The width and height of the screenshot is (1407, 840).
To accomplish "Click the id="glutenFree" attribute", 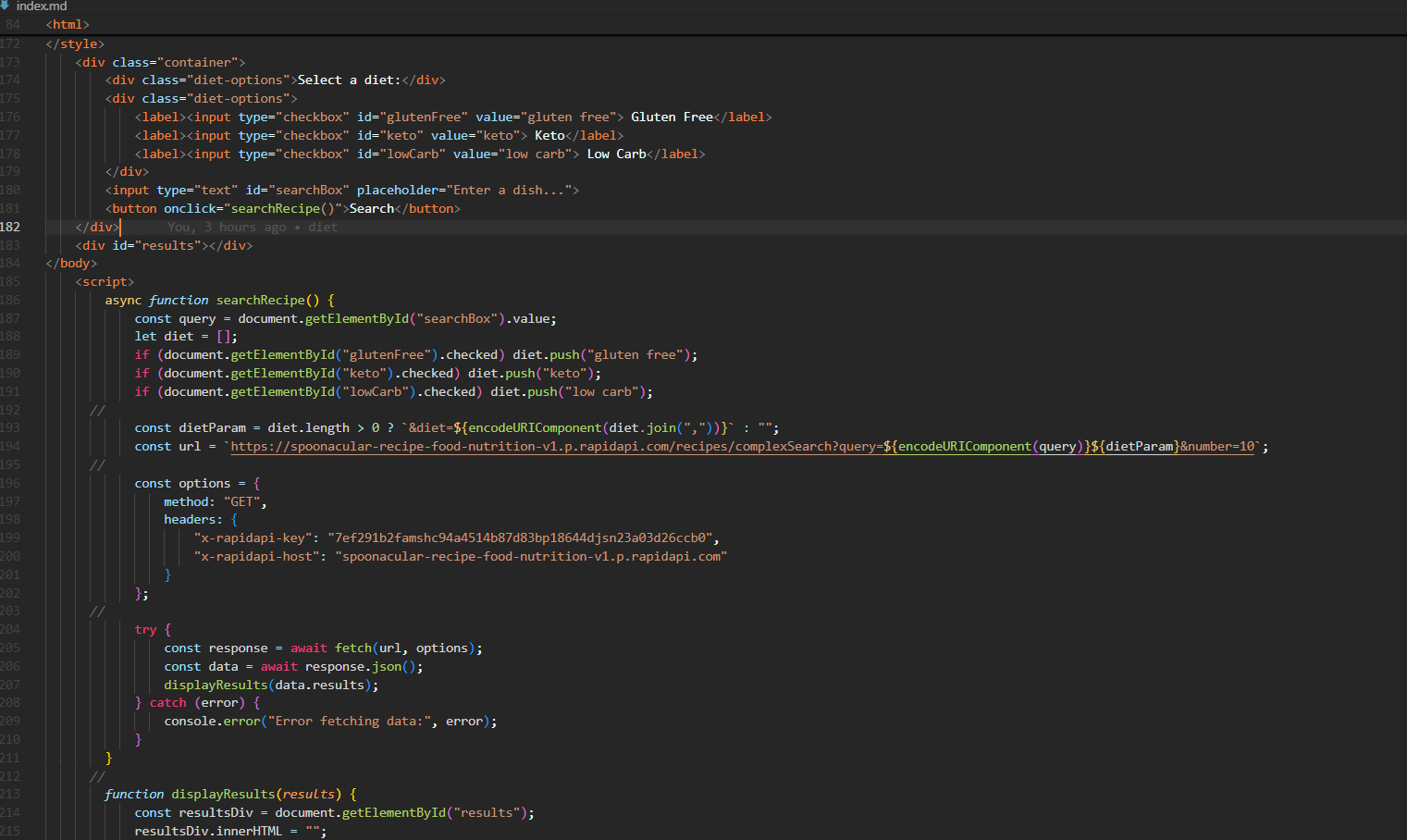I will pyautogui.click(x=412, y=117).
